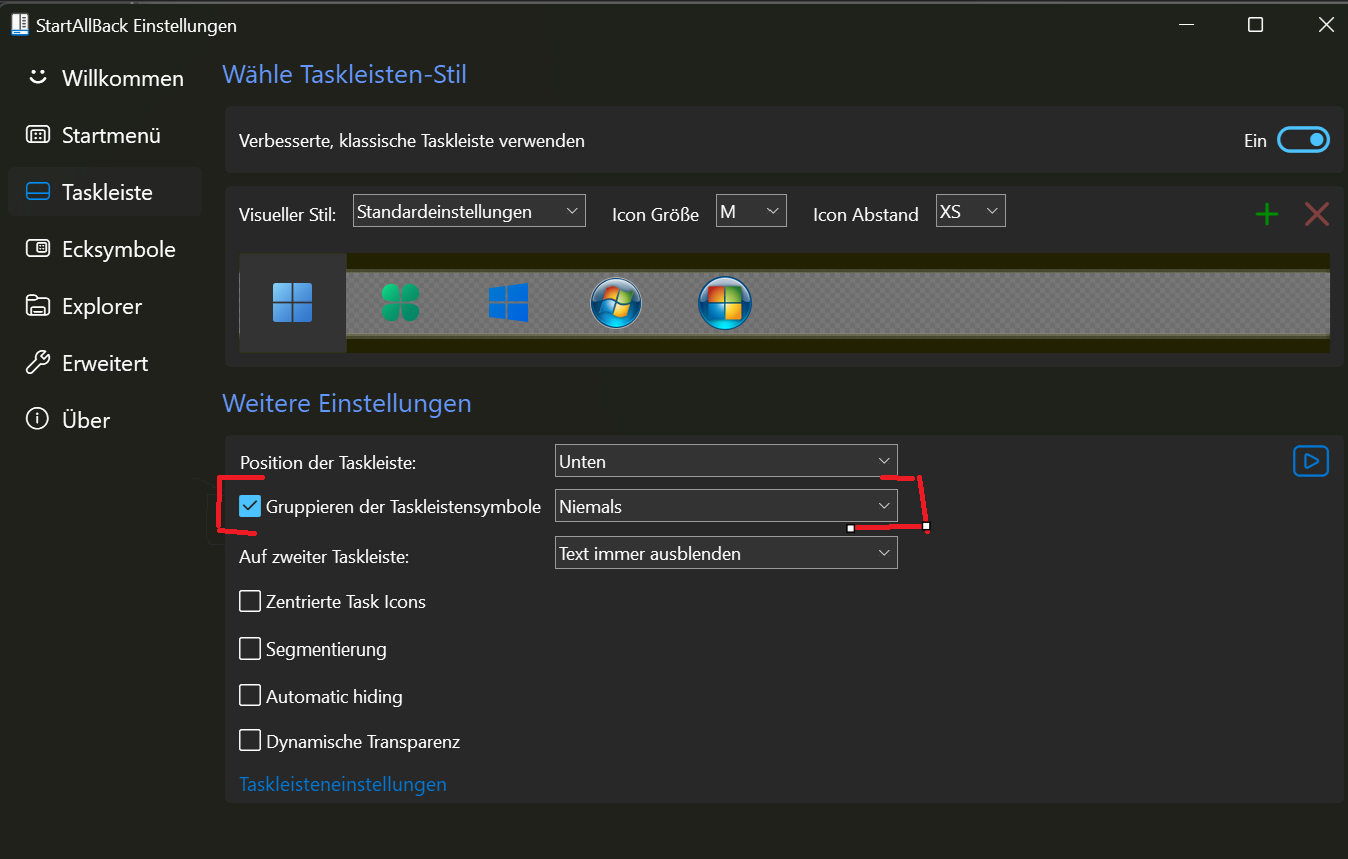
Task: Expand the Icon Abstand dropdown
Action: [x=970, y=211]
